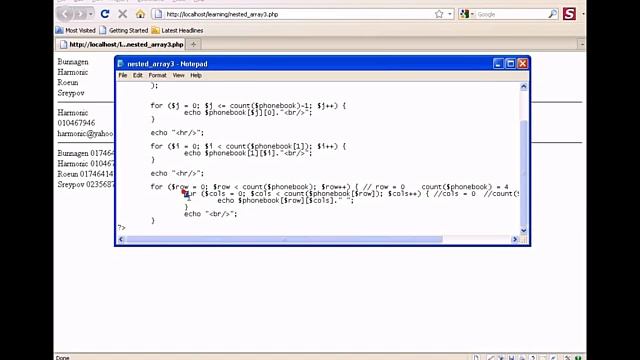Open Notepad's File menu
This screenshot has width=640, height=360.
pos(122,76)
